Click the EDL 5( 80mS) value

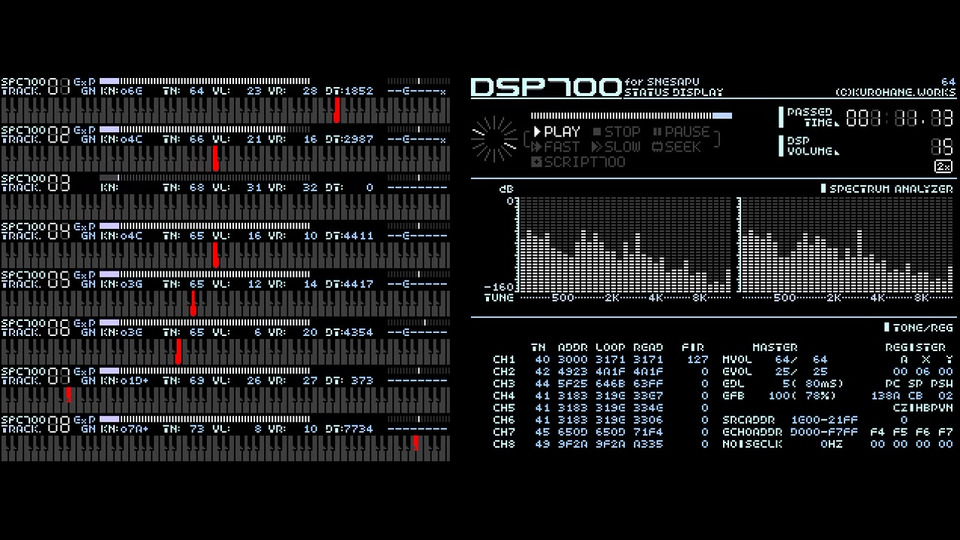(783, 384)
